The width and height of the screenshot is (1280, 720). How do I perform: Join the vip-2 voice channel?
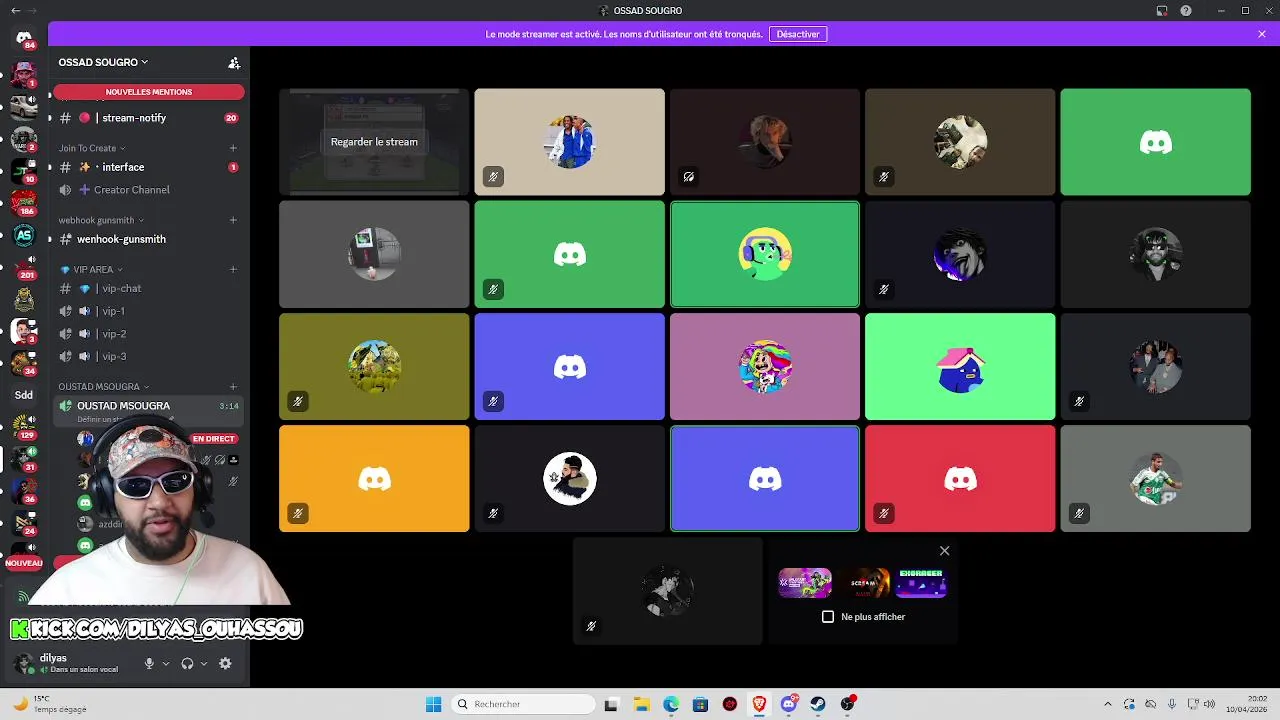pyautogui.click(x=148, y=334)
